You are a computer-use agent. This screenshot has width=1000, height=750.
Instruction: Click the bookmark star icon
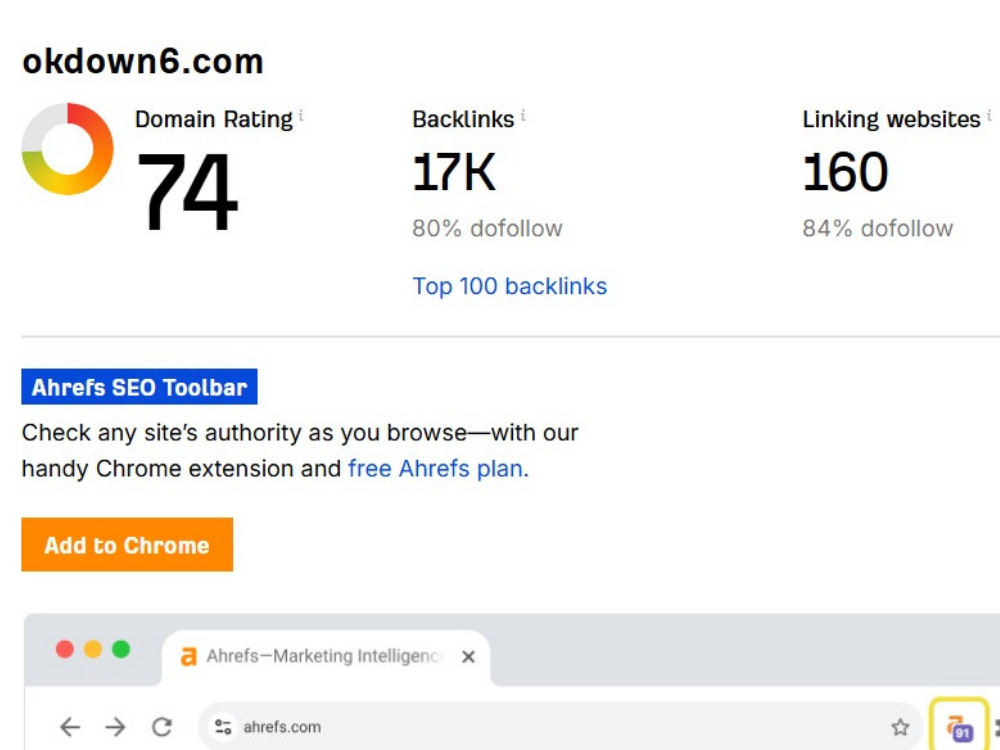point(900,726)
